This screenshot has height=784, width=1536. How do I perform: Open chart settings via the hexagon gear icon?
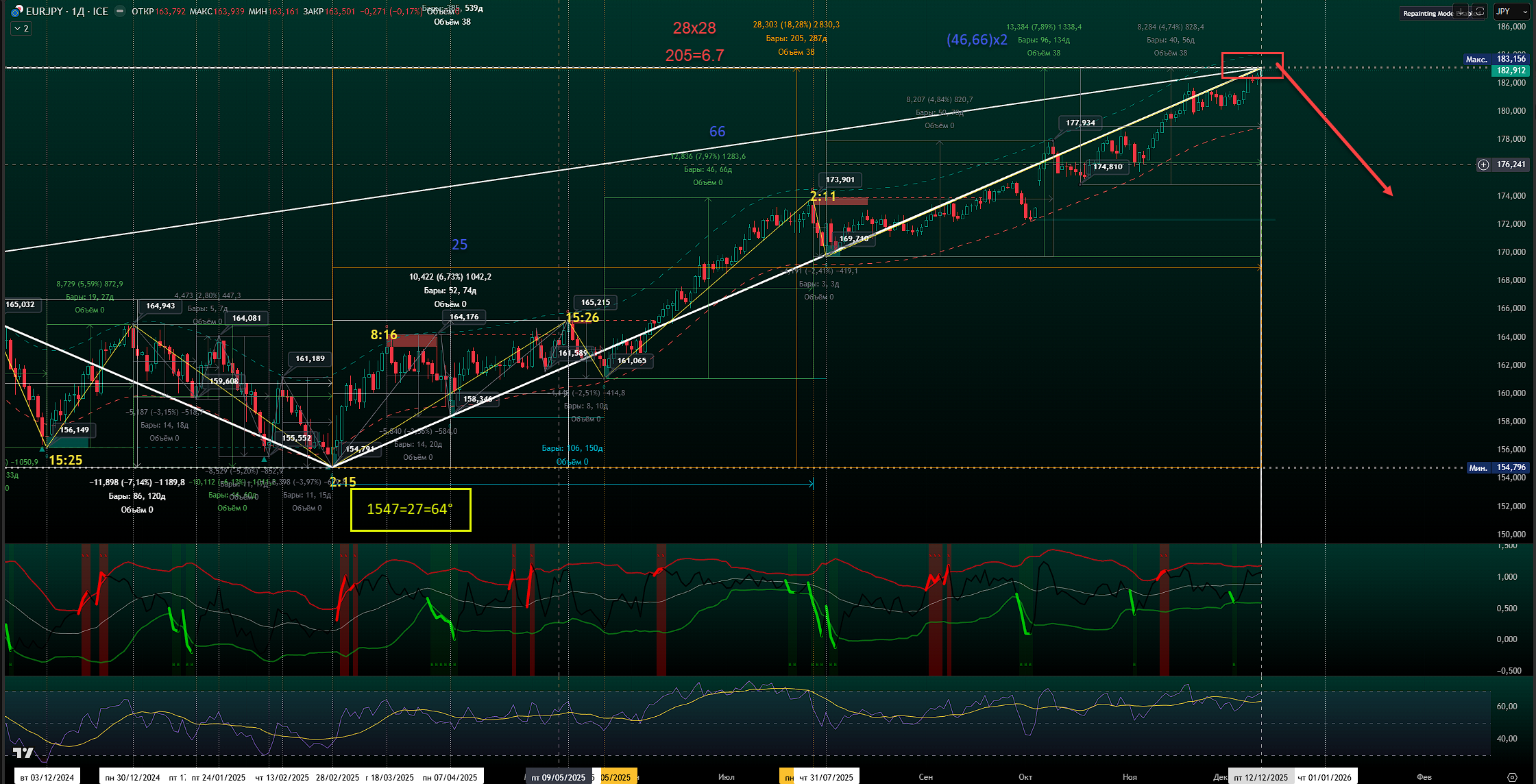pyautogui.click(x=1512, y=776)
